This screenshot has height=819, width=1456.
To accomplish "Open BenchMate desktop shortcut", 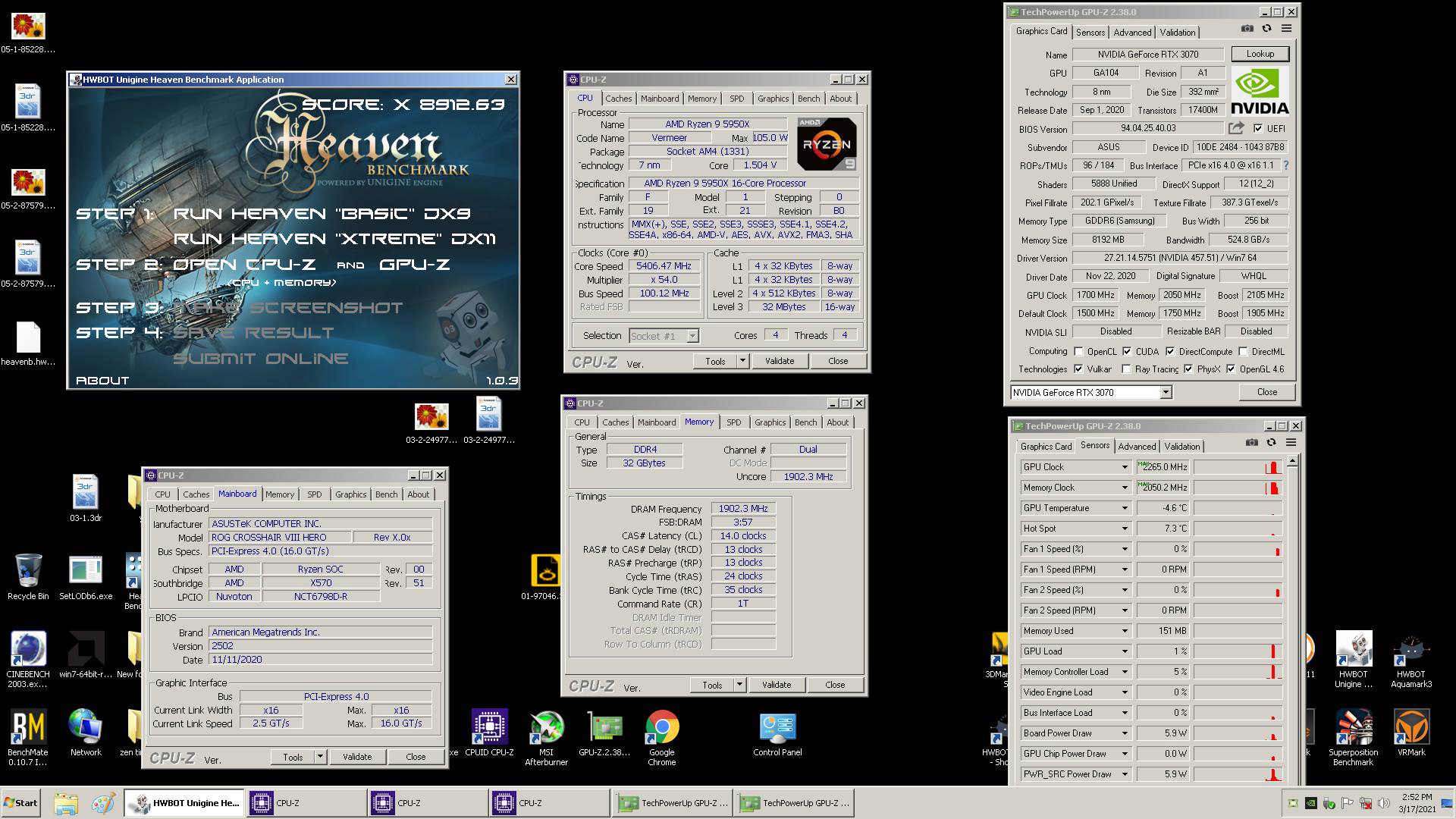I will coord(28,737).
